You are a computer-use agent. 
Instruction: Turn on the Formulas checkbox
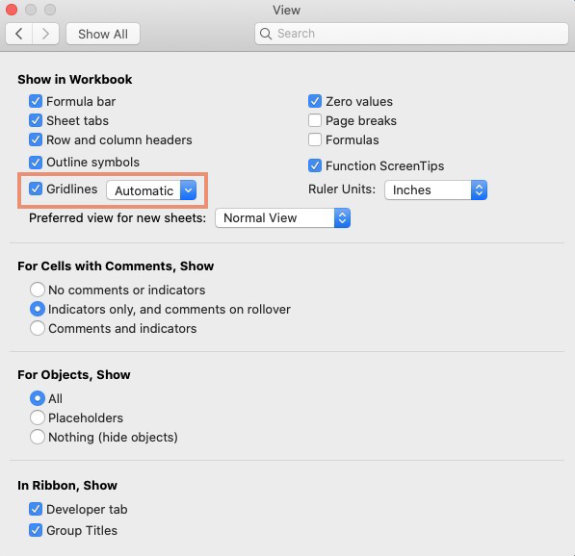pos(315,140)
